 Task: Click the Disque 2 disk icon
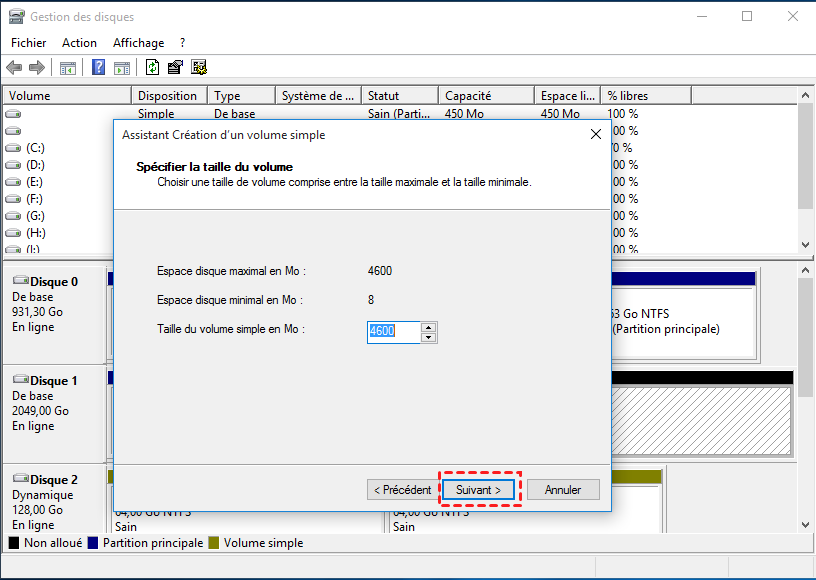point(21,478)
